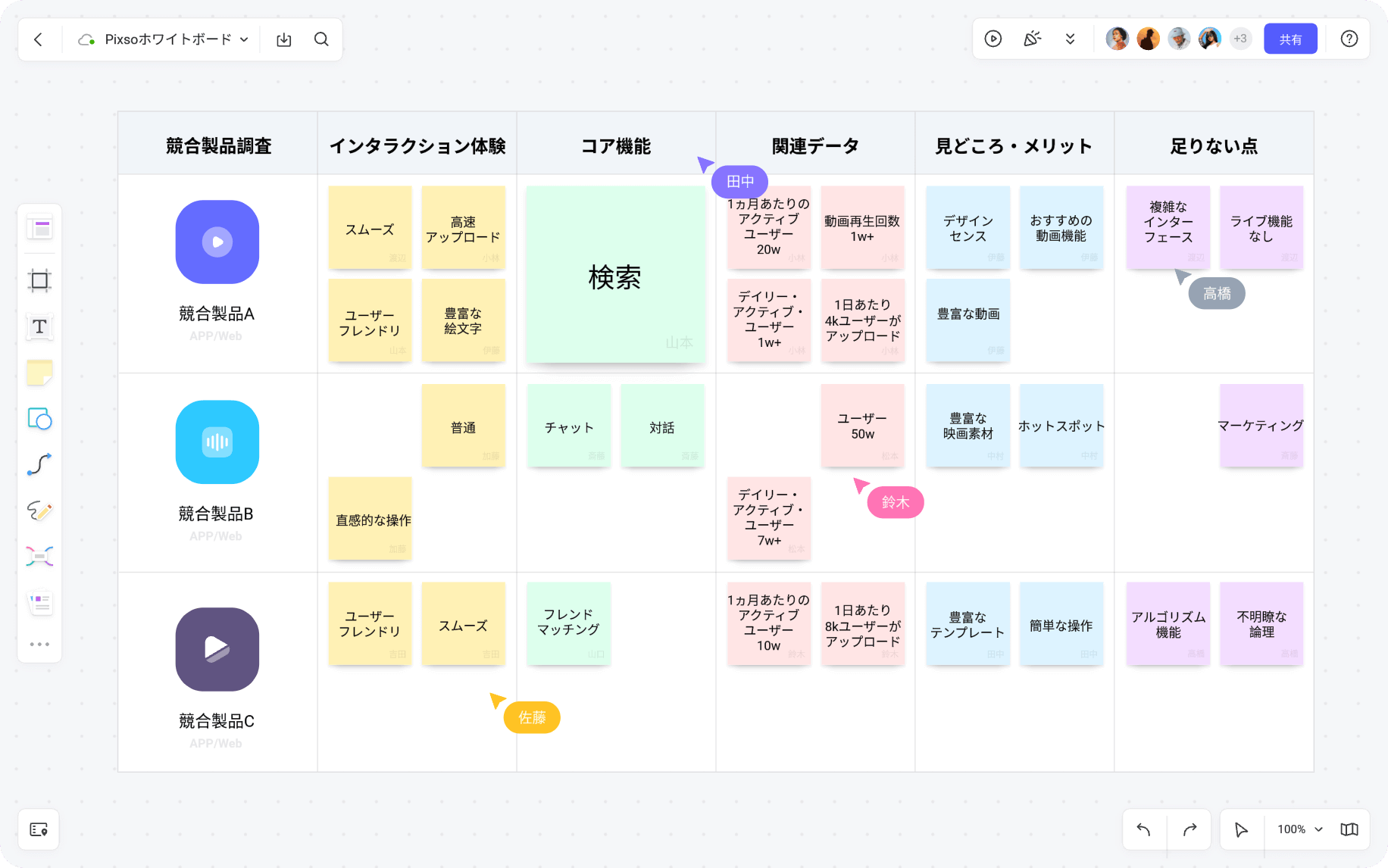Select the connector line tool

pyautogui.click(x=39, y=464)
